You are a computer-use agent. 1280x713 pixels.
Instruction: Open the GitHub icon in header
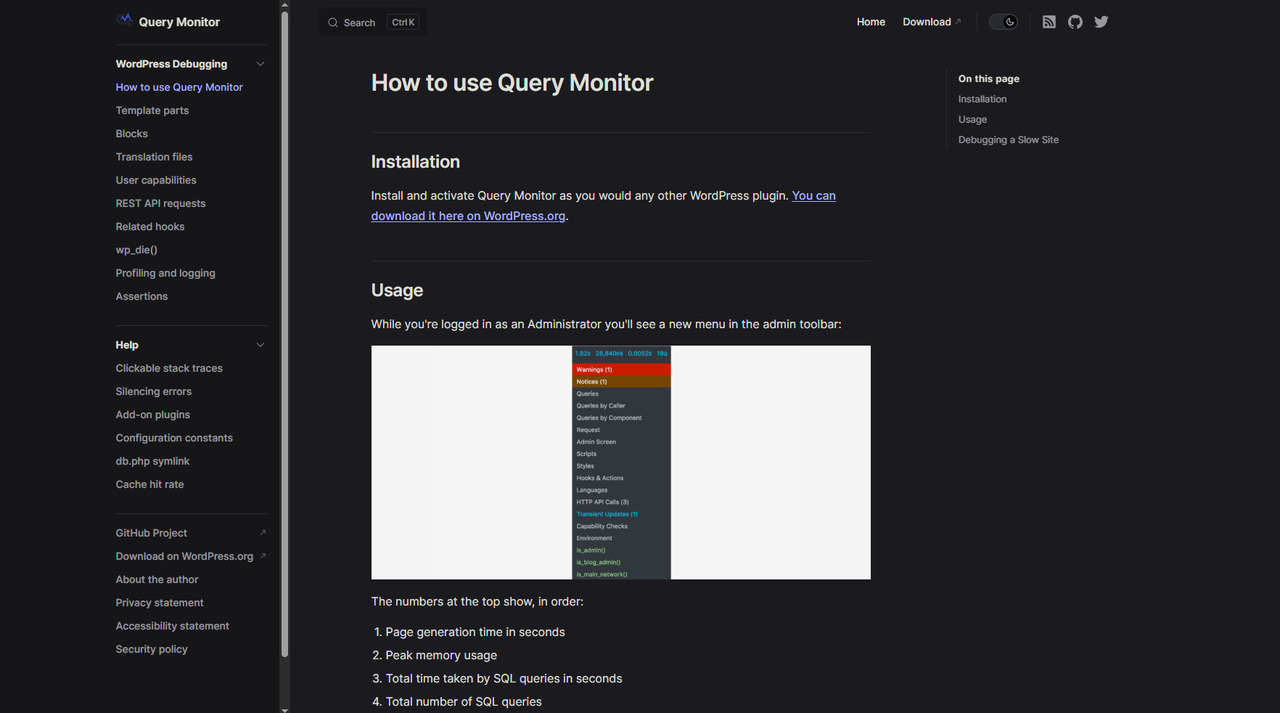pyautogui.click(x=1075, y=22)
